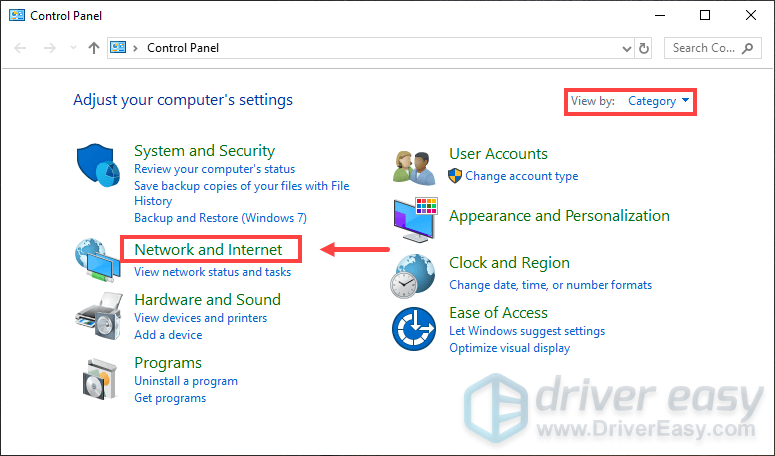
Task: Open the User Accounts people icon
Action: 414,168
